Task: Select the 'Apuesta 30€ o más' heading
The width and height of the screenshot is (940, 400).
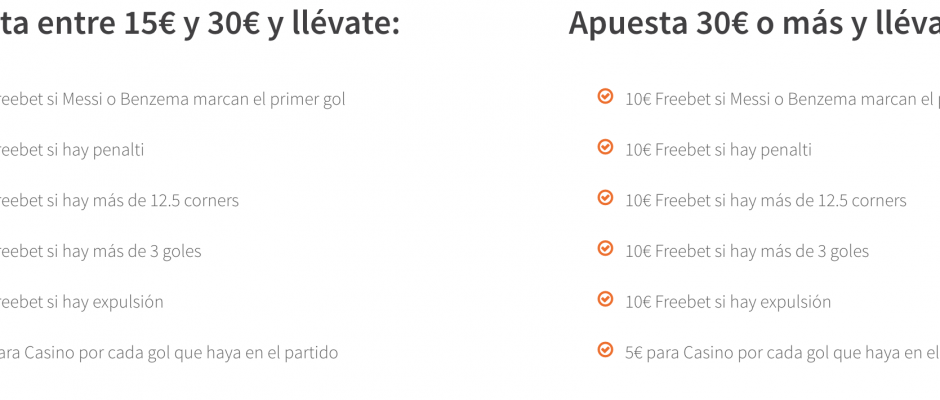Action: (x=754, y=24)
